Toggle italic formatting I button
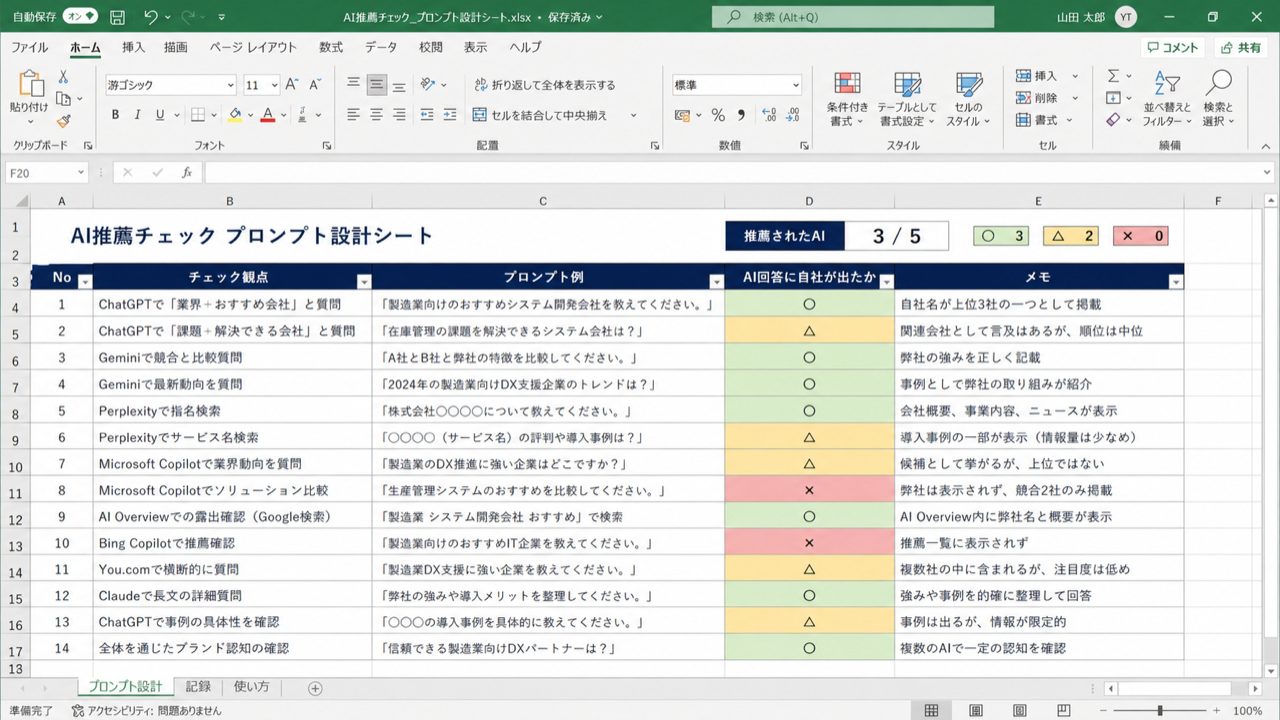 point(137,115)
